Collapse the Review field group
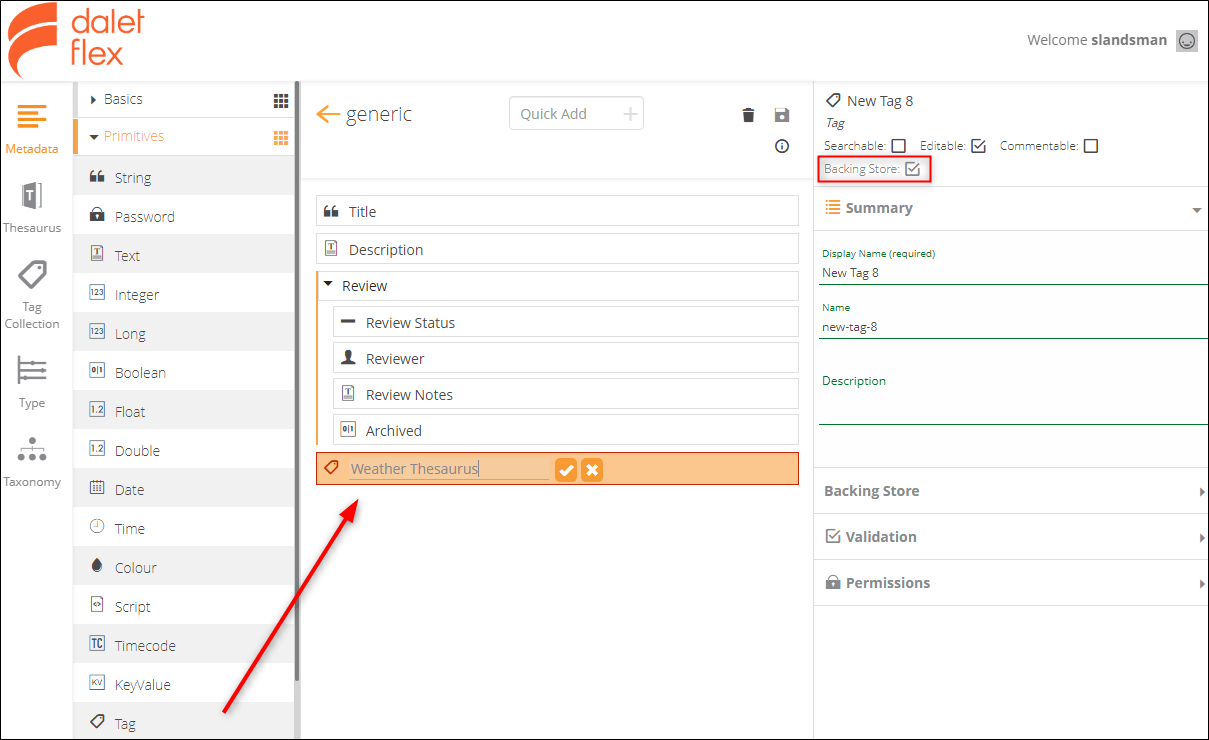This screenshot has height=740, width=1209. [x=328, y=285]
